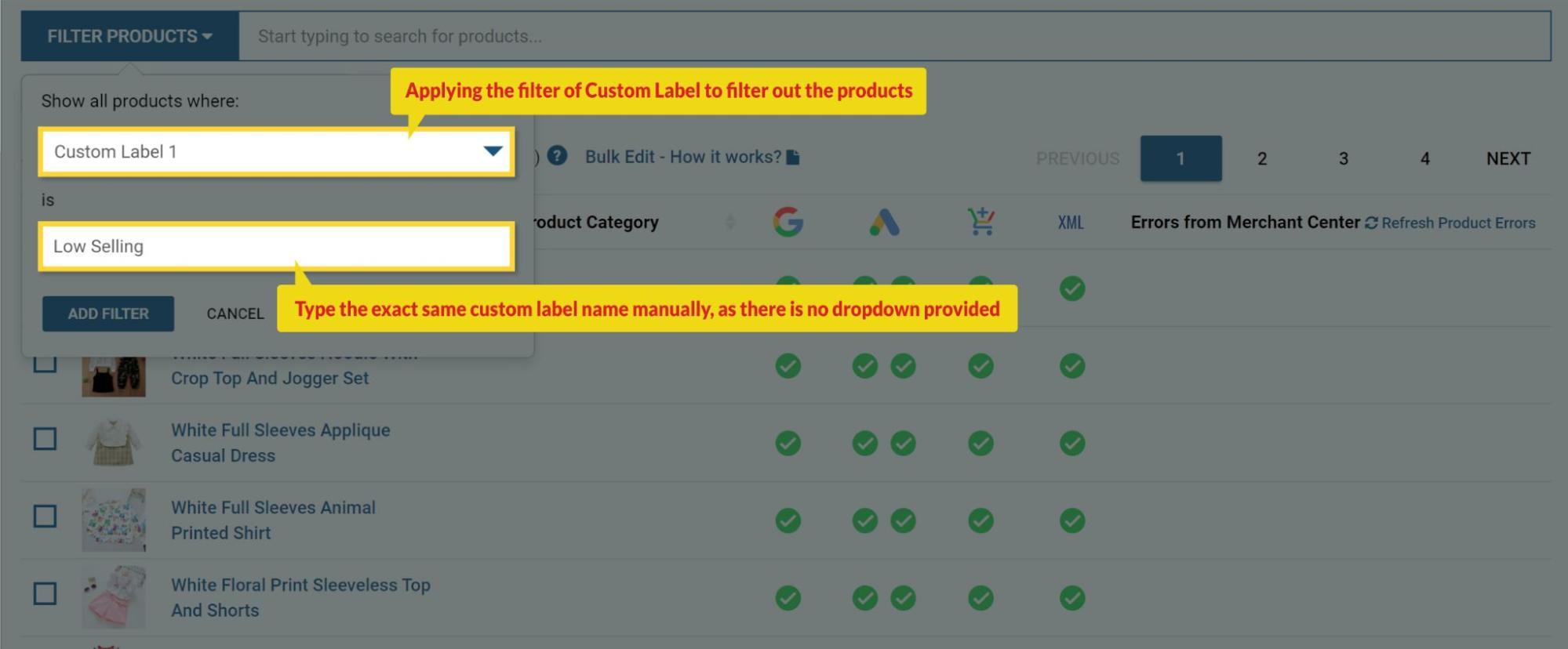The image size is (1568, 649).
Task: Click the Low Selling filter value field
Action: (x=276, y=247)
